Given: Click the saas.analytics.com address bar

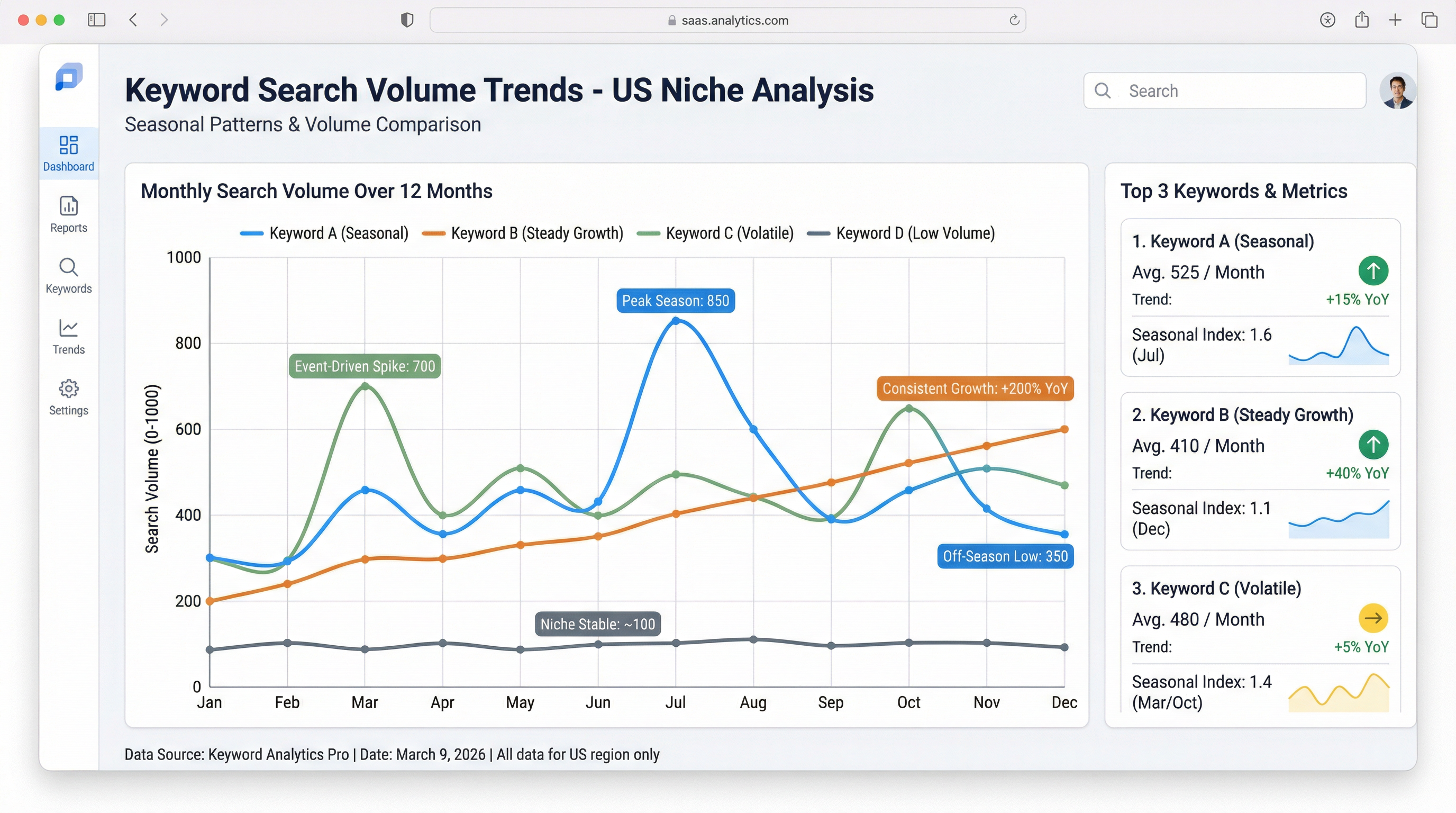Looking at the screenshot, I should point(728,20).
